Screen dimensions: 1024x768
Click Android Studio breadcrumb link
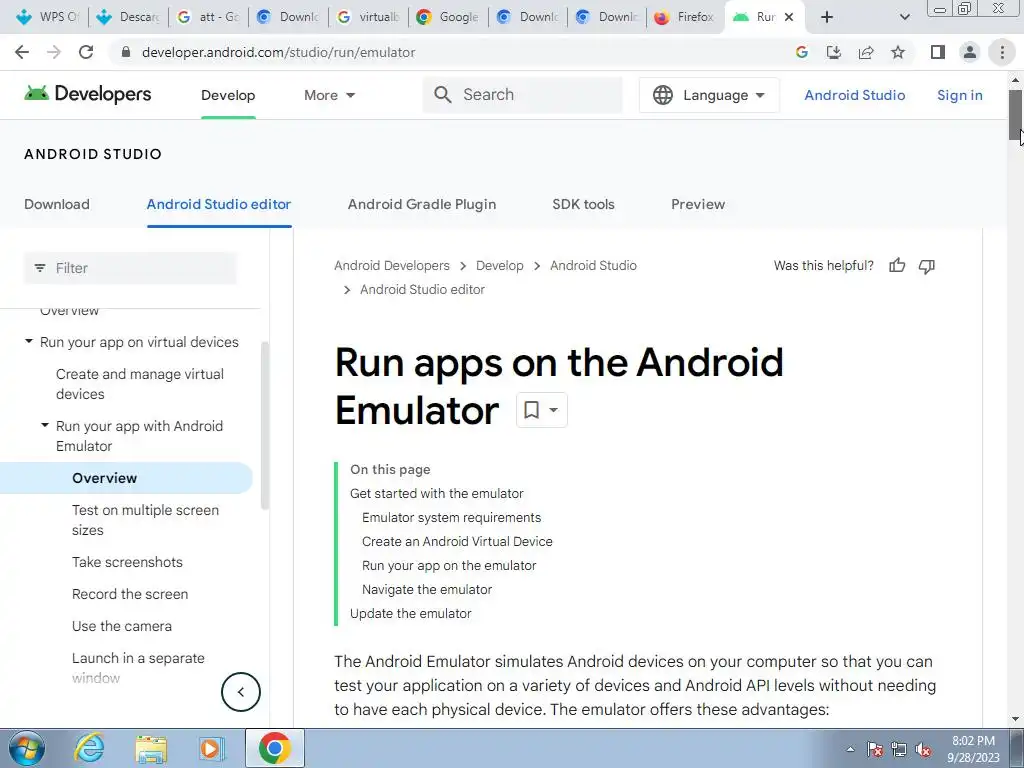click(593, 266)
